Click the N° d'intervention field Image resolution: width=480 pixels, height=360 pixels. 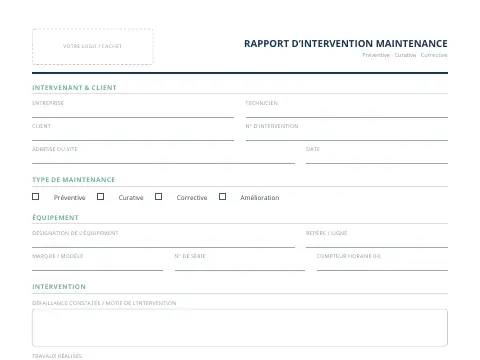(347, 136)
